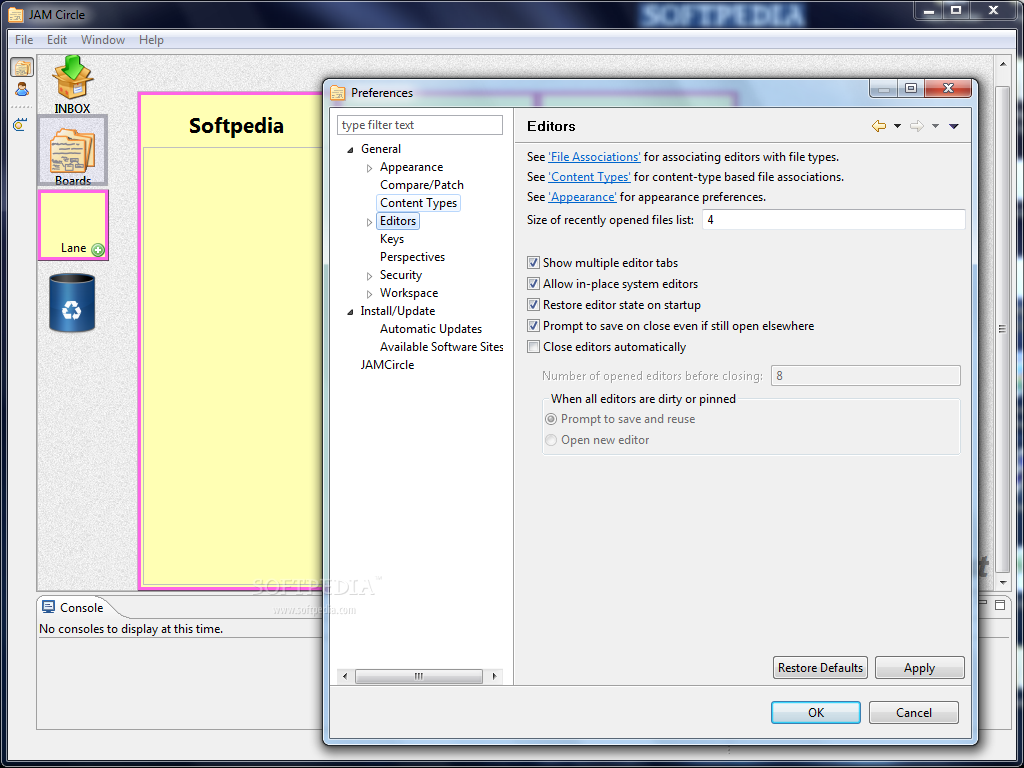Click the back arrow in Preferences header
This screenshot has width=1024, height=768.
[x=879, y=126]
